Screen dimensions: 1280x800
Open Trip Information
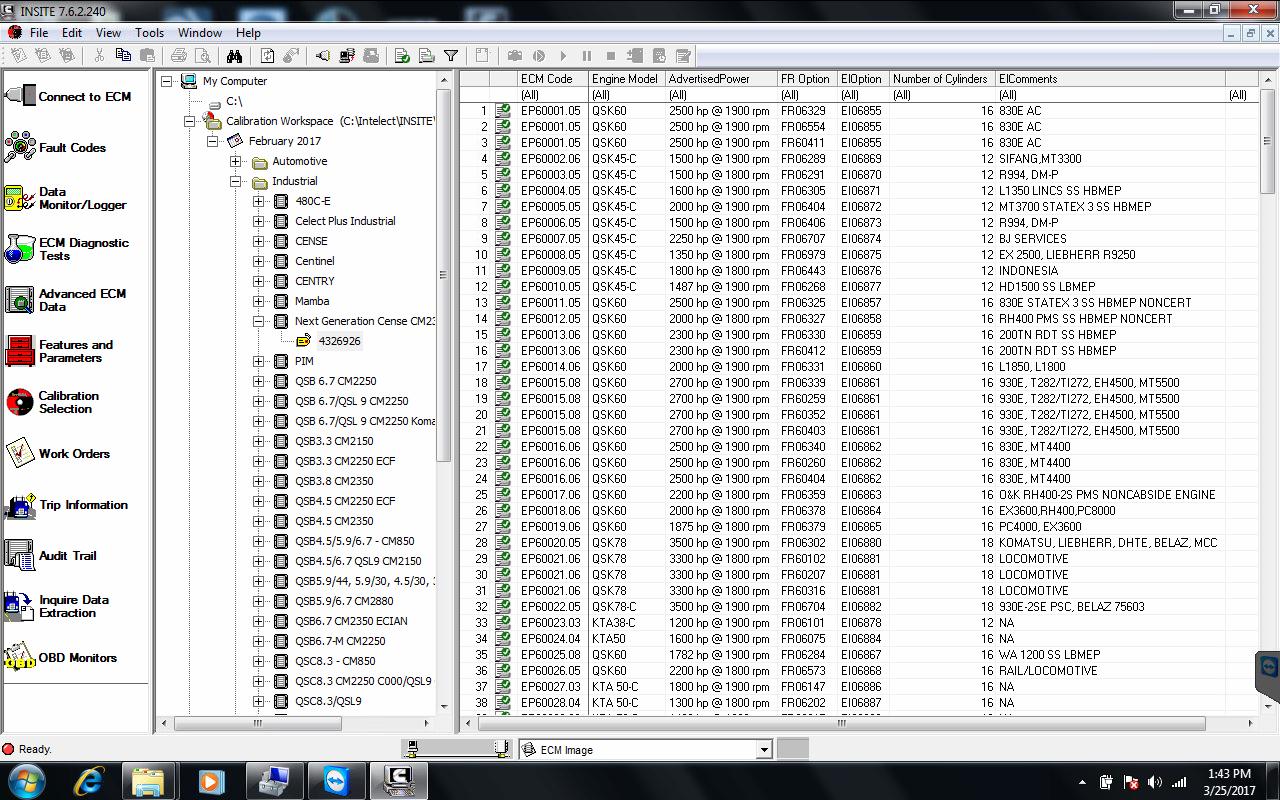(x=67, y=505)
